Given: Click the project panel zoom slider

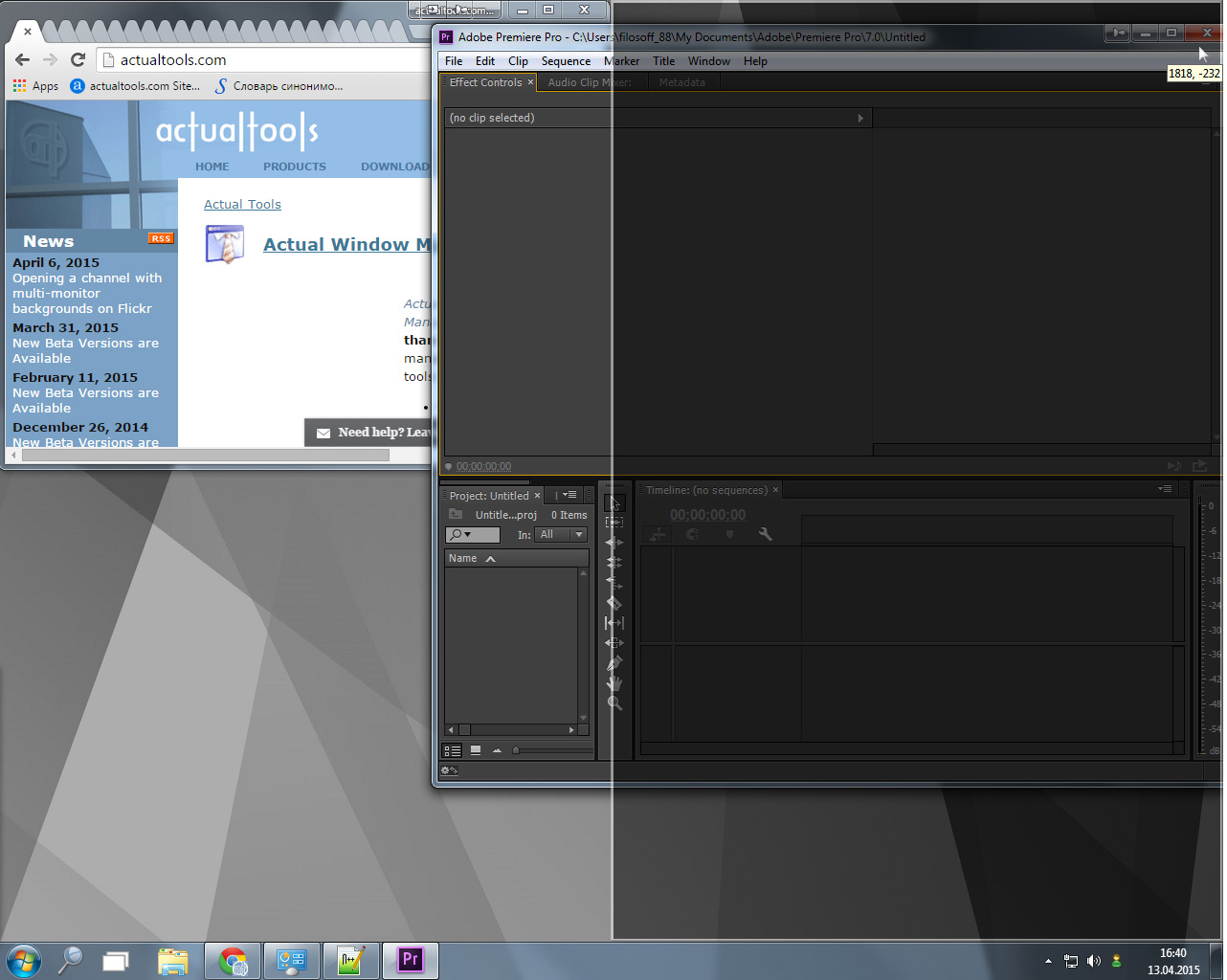Looking at the screenshot, I should 516,750.
